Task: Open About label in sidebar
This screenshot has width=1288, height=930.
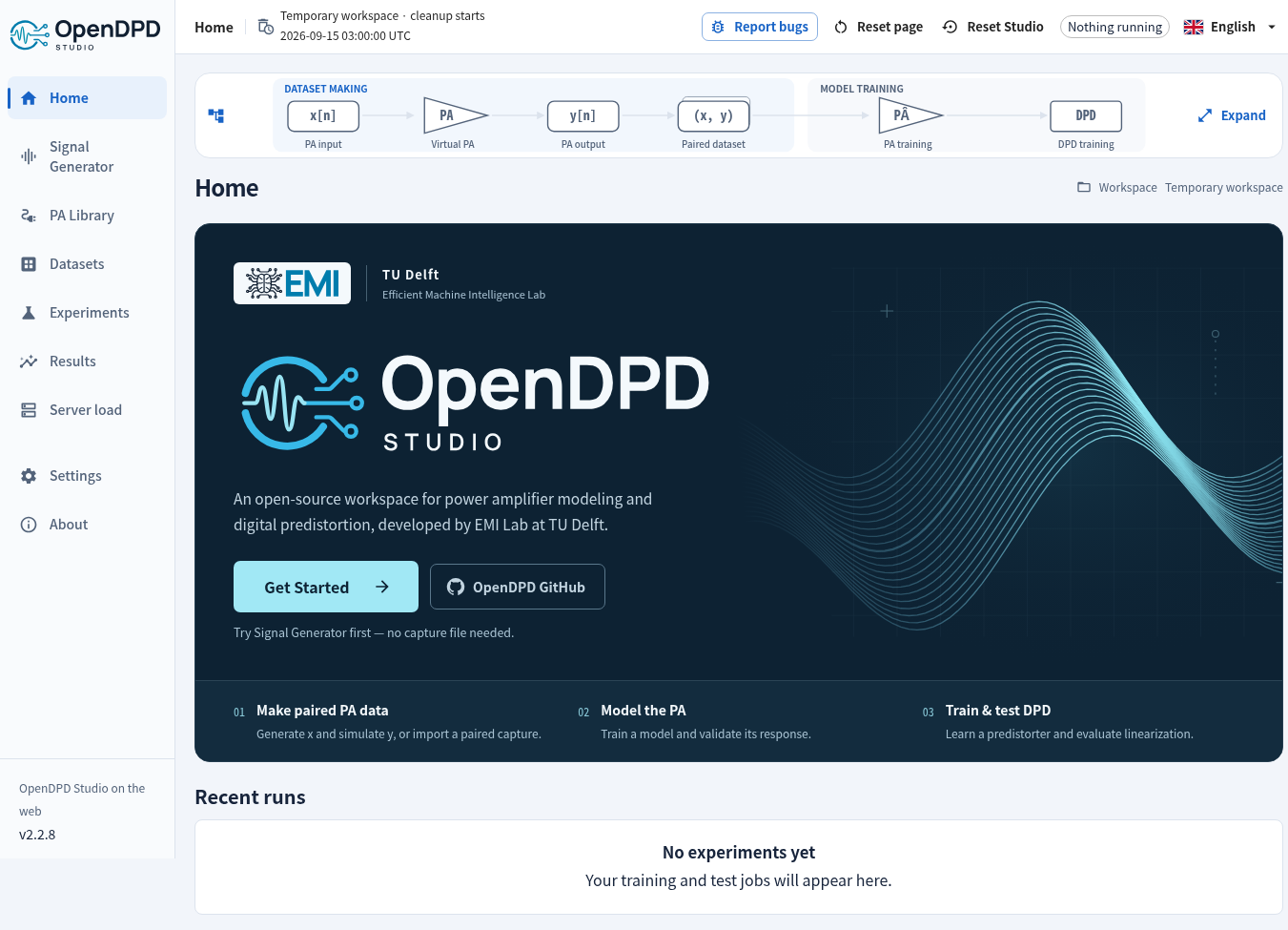Action: click(69, 525)
